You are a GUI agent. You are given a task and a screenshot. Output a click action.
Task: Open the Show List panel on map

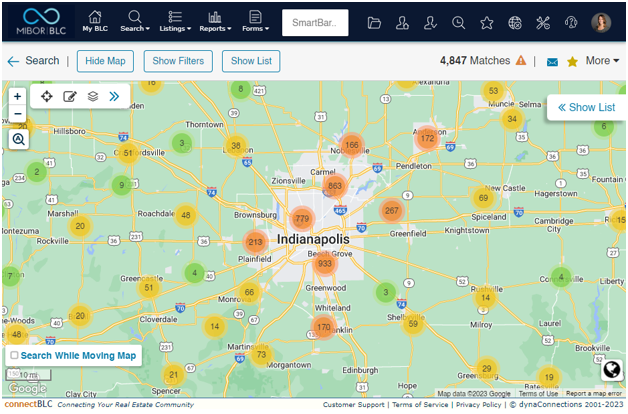click(x=586, y=107)
